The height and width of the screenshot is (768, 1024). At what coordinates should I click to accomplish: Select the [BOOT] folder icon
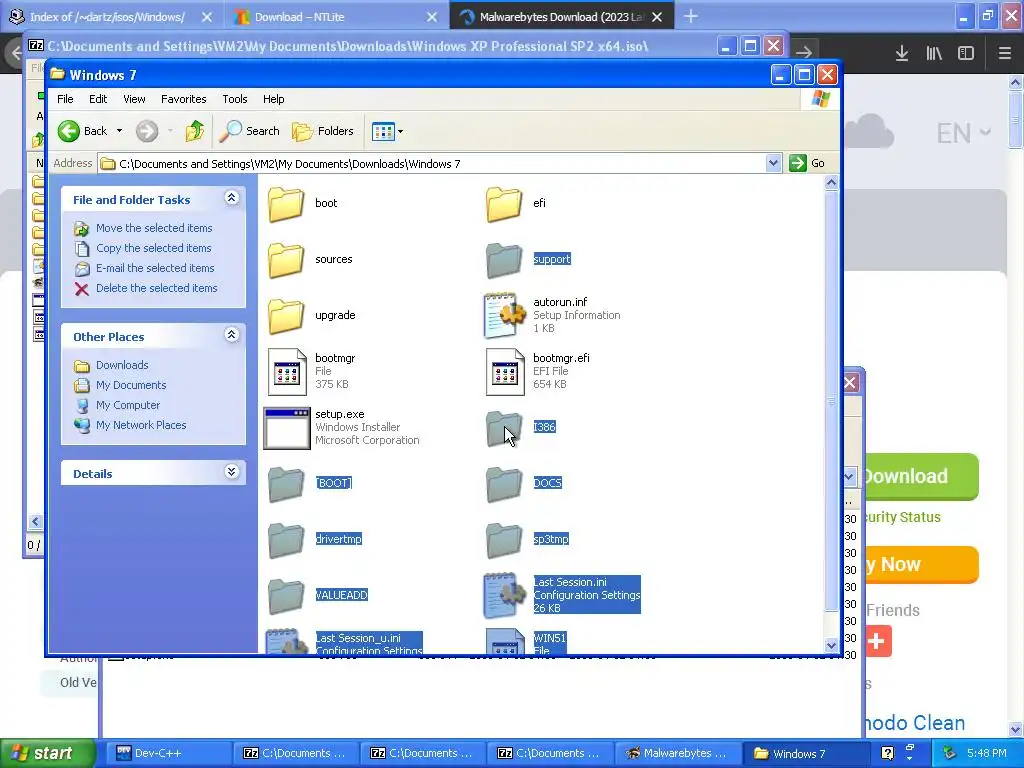[286, 484]
